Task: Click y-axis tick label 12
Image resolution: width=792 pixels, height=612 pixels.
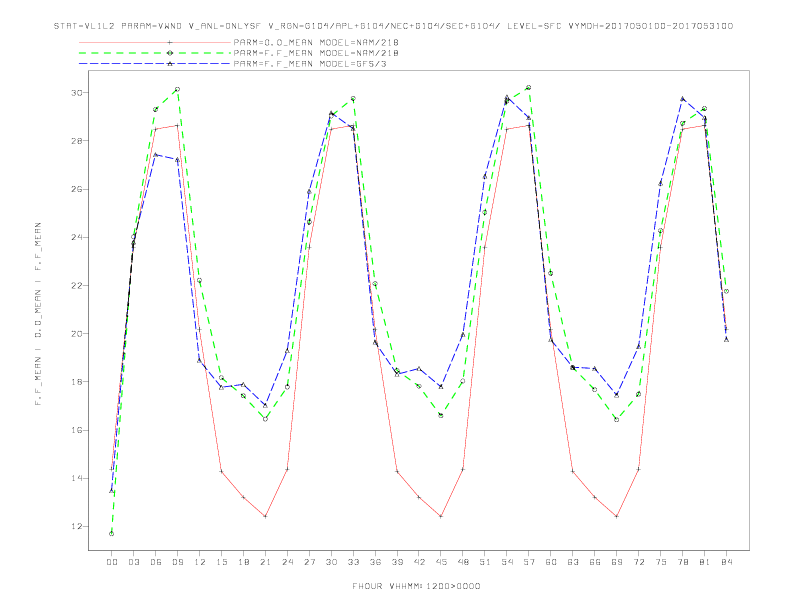Action: click(x=77, y=527)
